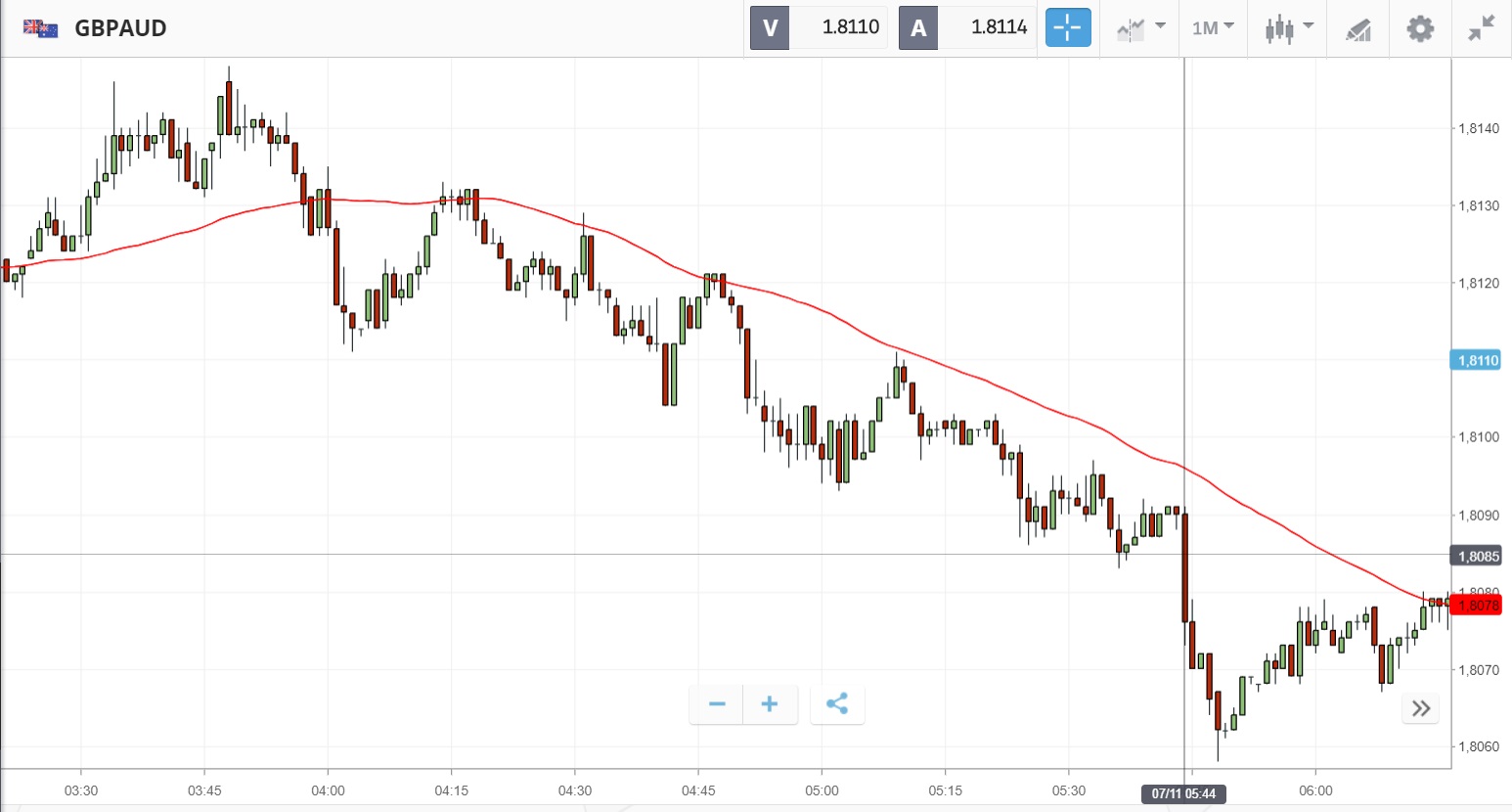
Task: Open the candlestick chart type dropdown
Action: (1288, 28)
